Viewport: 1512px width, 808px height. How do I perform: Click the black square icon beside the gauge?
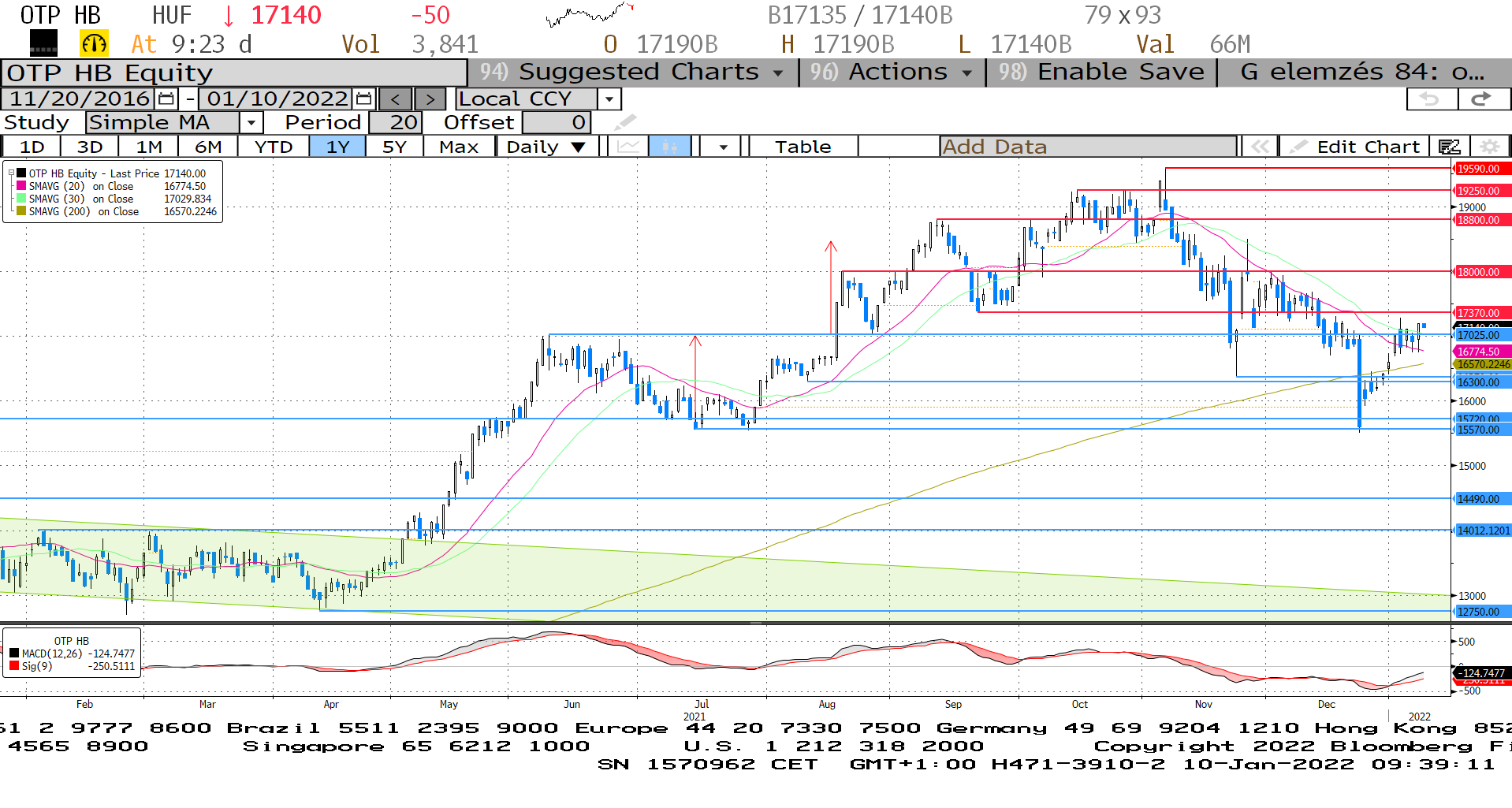click(43, 43)
